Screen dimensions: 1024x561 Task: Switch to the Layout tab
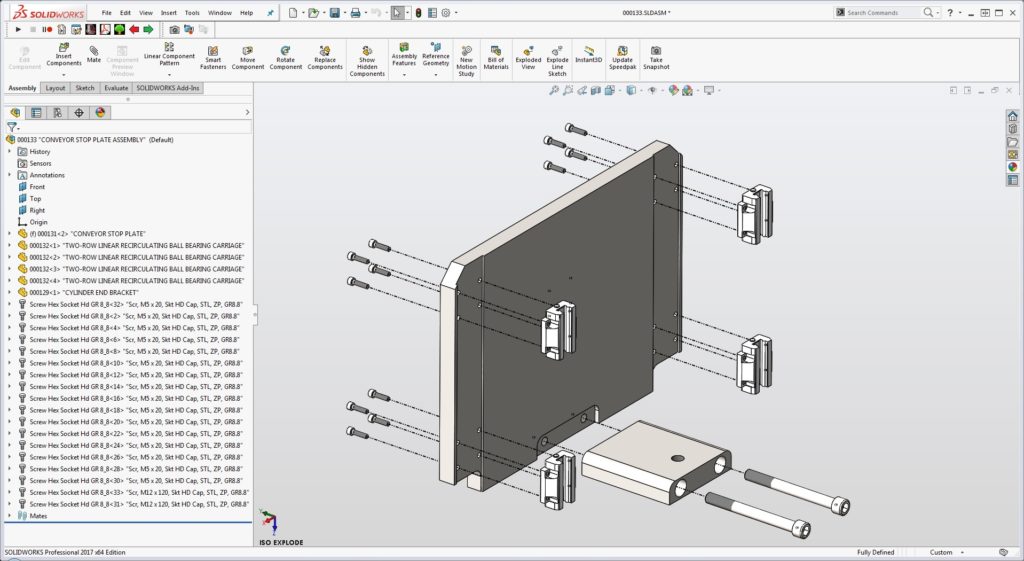point(55,88)
